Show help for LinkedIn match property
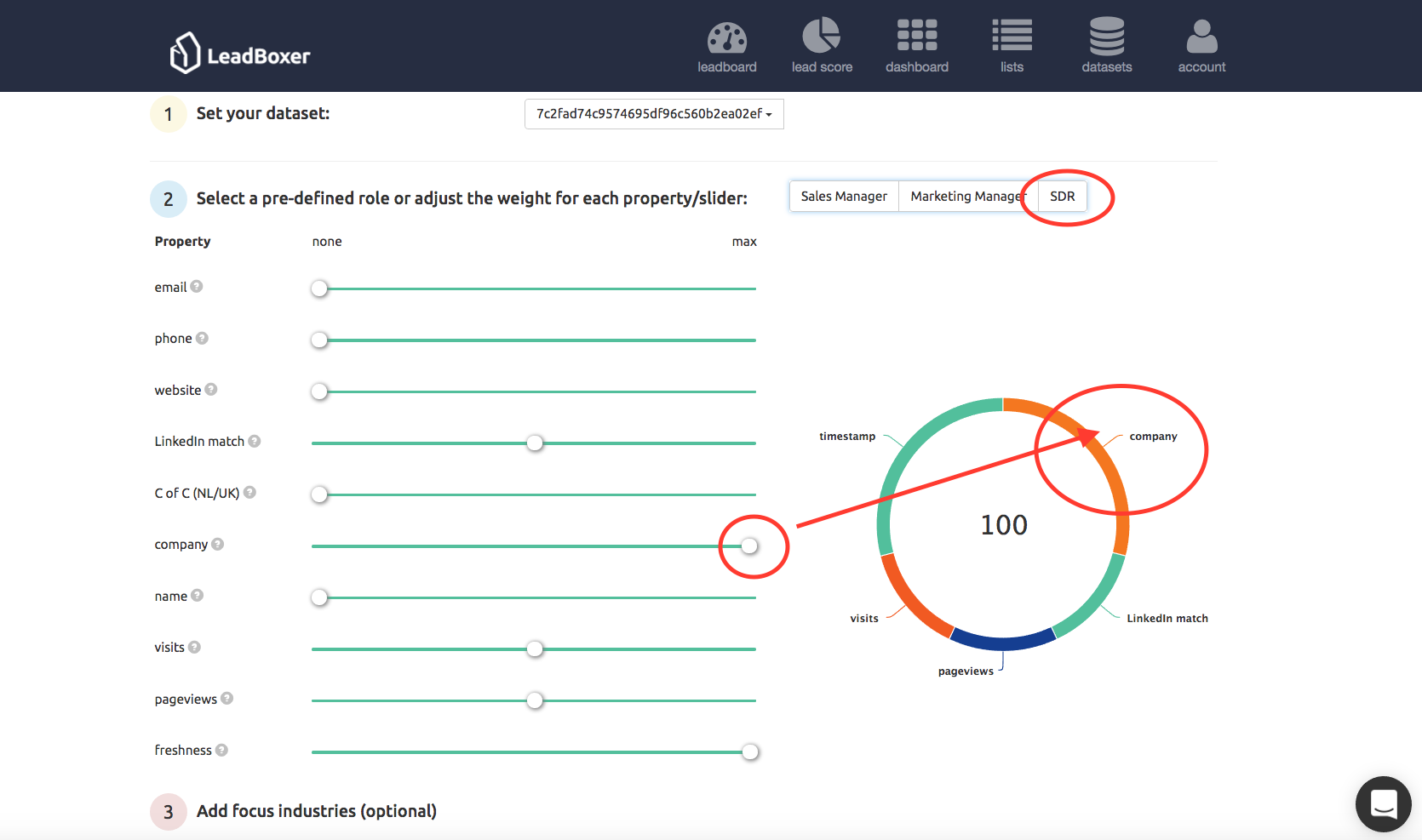The height and width of the screenshot is (840, 1422). pyautogui.click(x=255, y=441)
